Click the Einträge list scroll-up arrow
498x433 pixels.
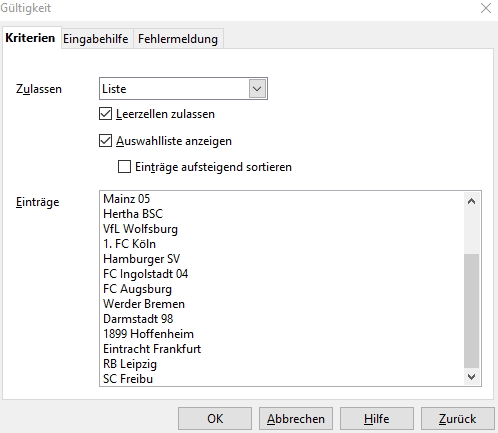471,201
